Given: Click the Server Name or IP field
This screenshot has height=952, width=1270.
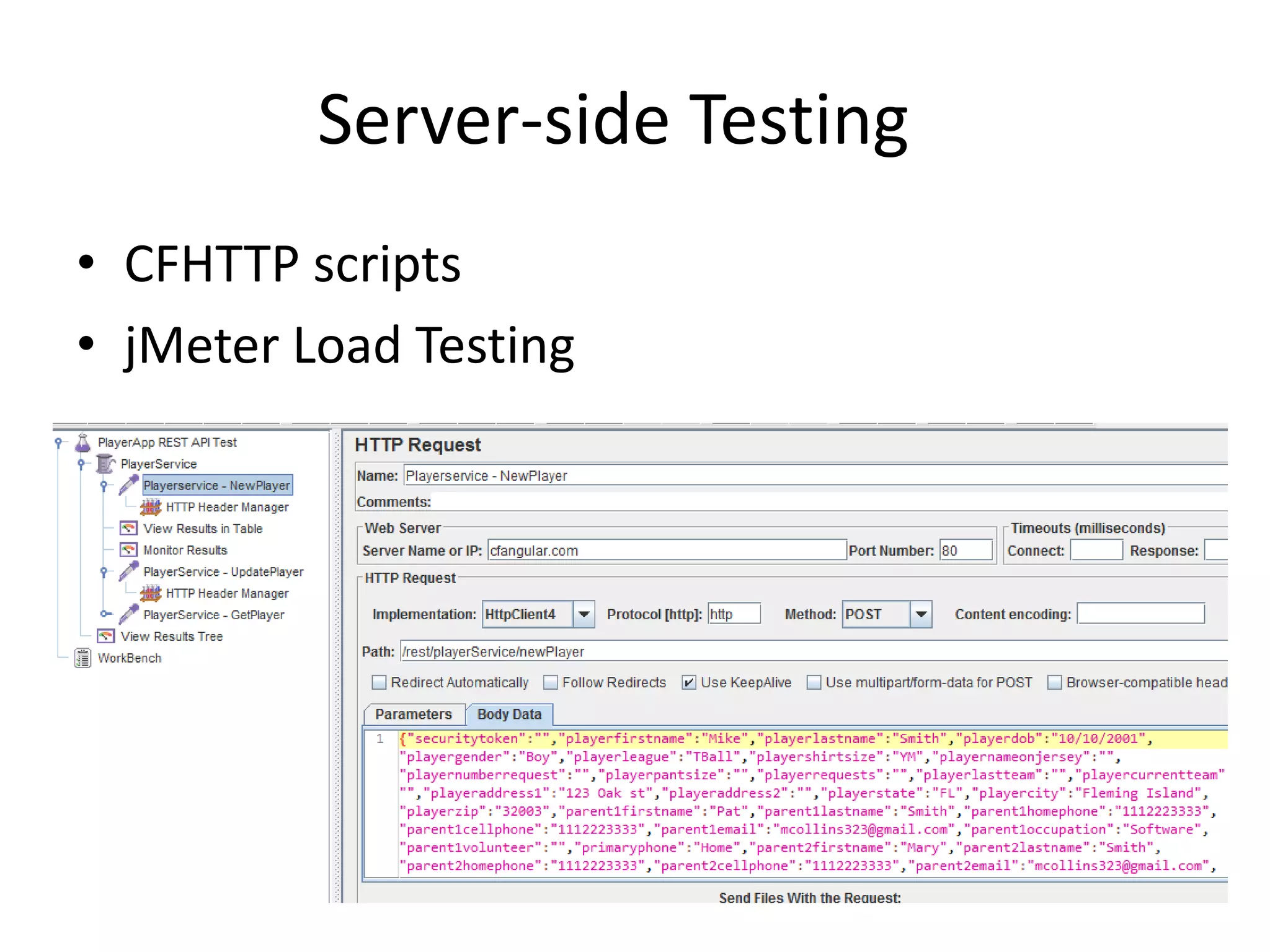Looking at the screenshot, I should 667,550.
